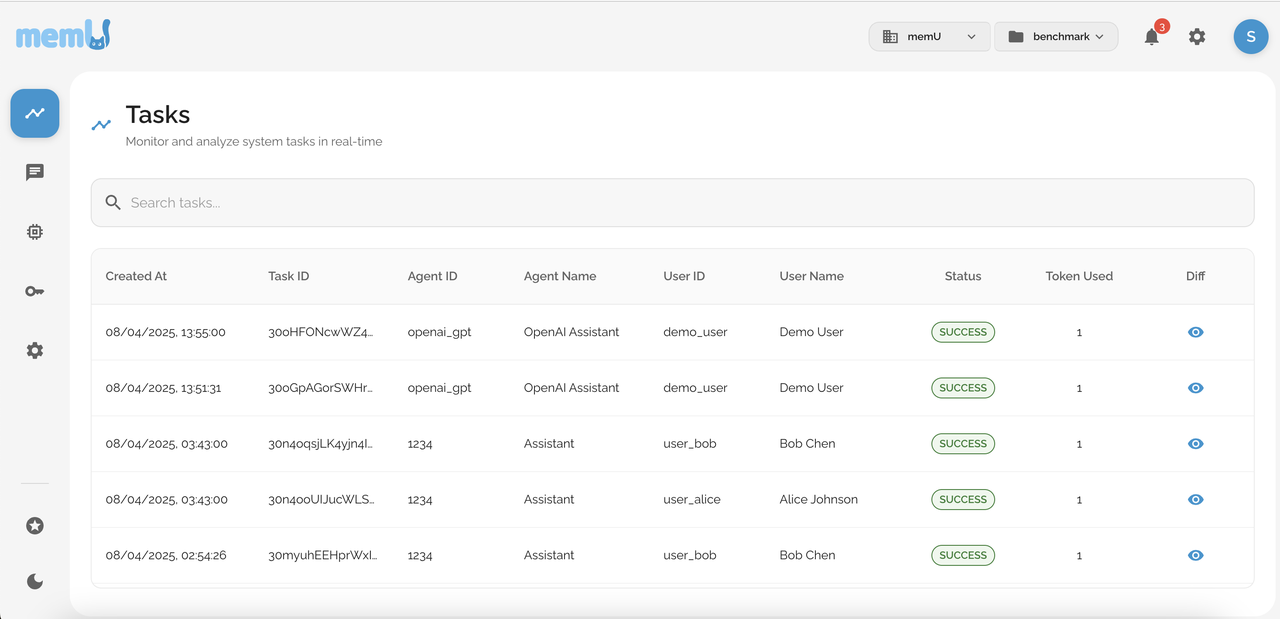The image size is (1280, 619).
Task: Open notifications via the bell icon
Action: (x=1151, y=36)
